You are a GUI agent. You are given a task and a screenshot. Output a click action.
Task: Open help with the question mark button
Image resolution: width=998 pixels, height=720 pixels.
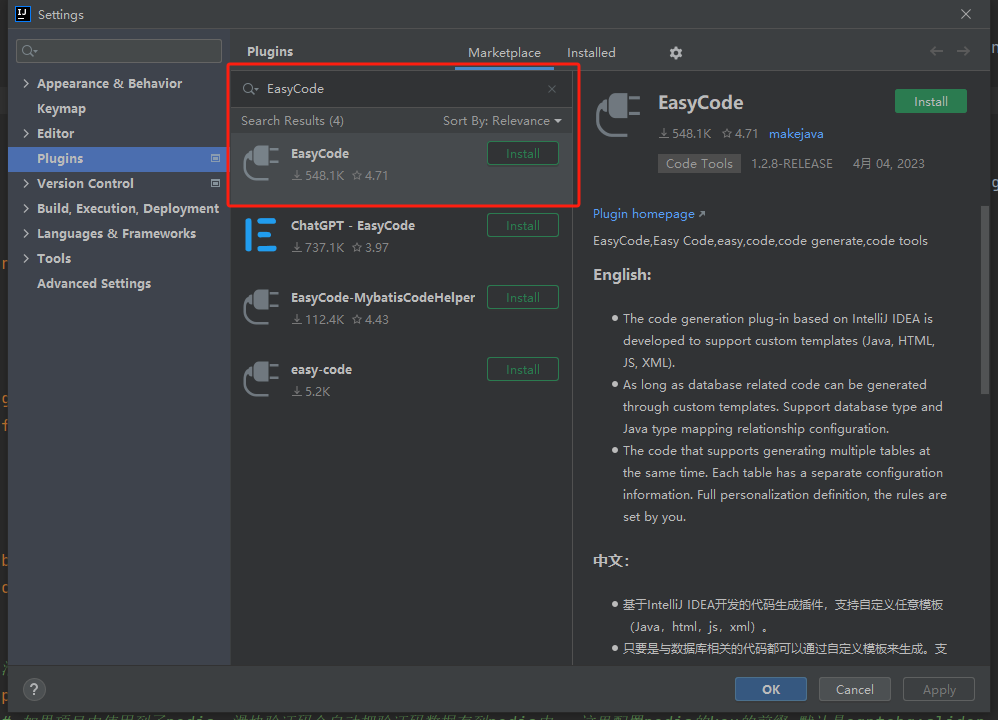tap(34, 689)
